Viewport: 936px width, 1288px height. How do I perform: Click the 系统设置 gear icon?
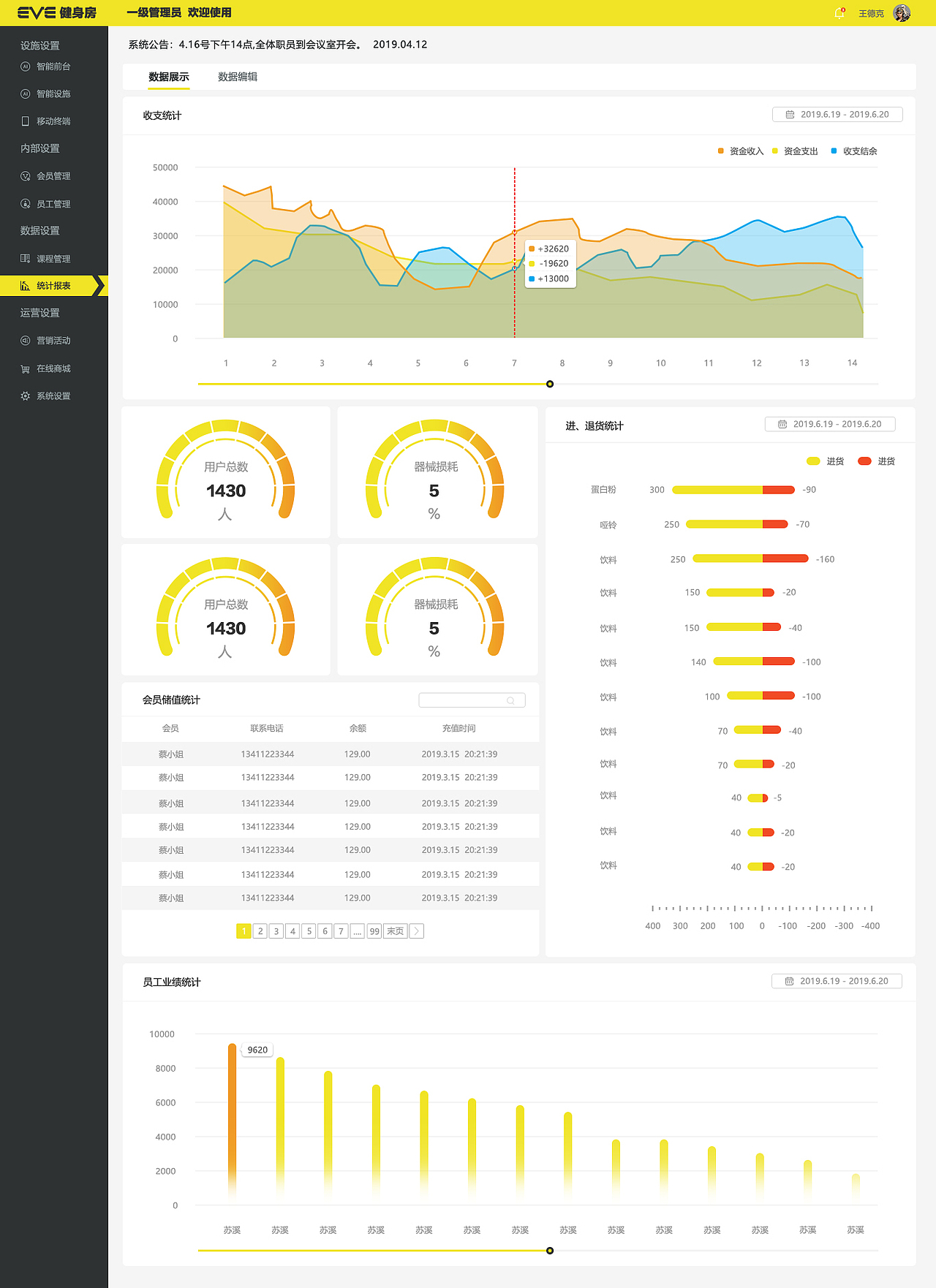[26, 396]
